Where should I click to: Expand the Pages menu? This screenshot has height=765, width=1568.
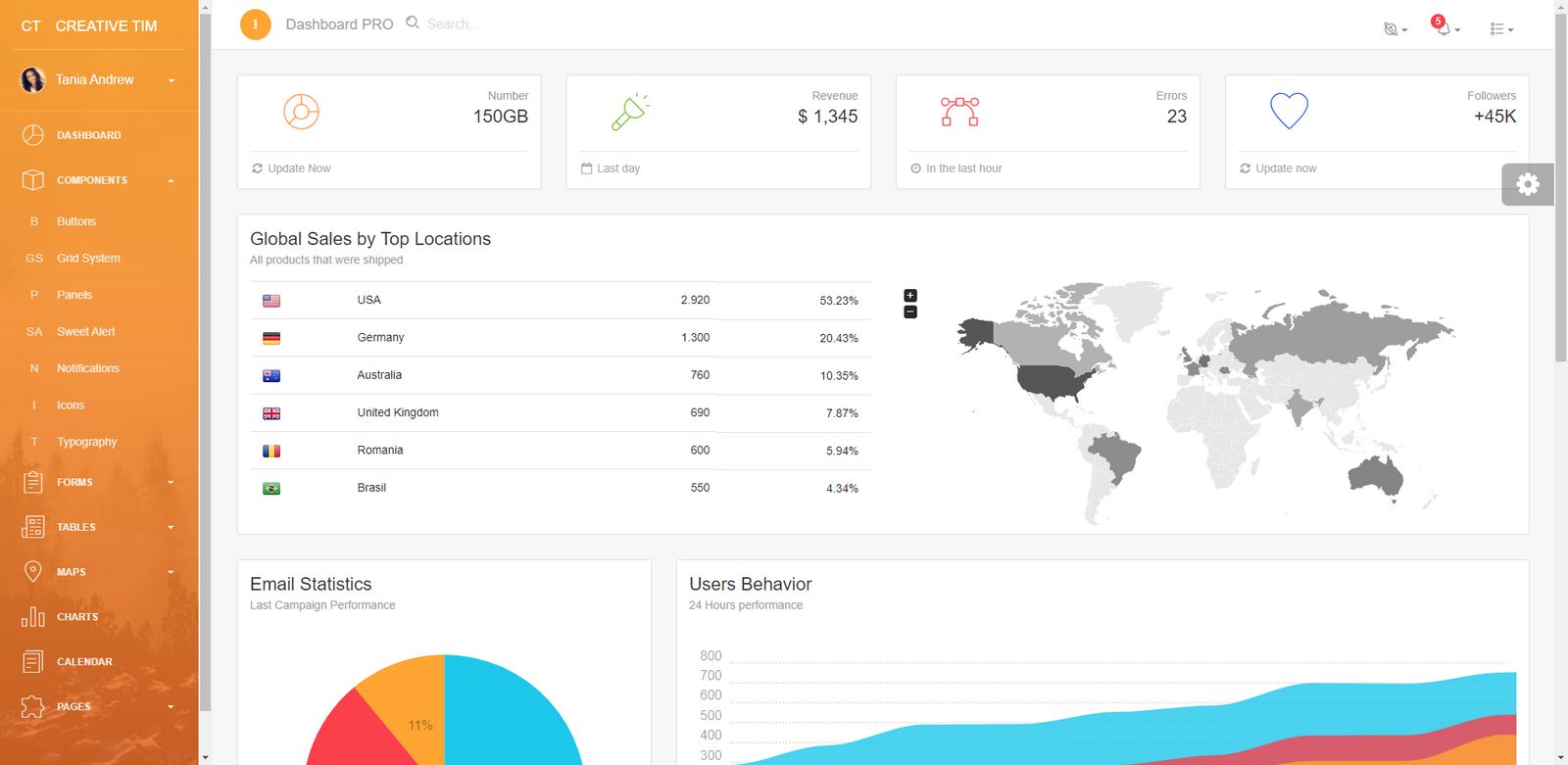pos(171,706)
